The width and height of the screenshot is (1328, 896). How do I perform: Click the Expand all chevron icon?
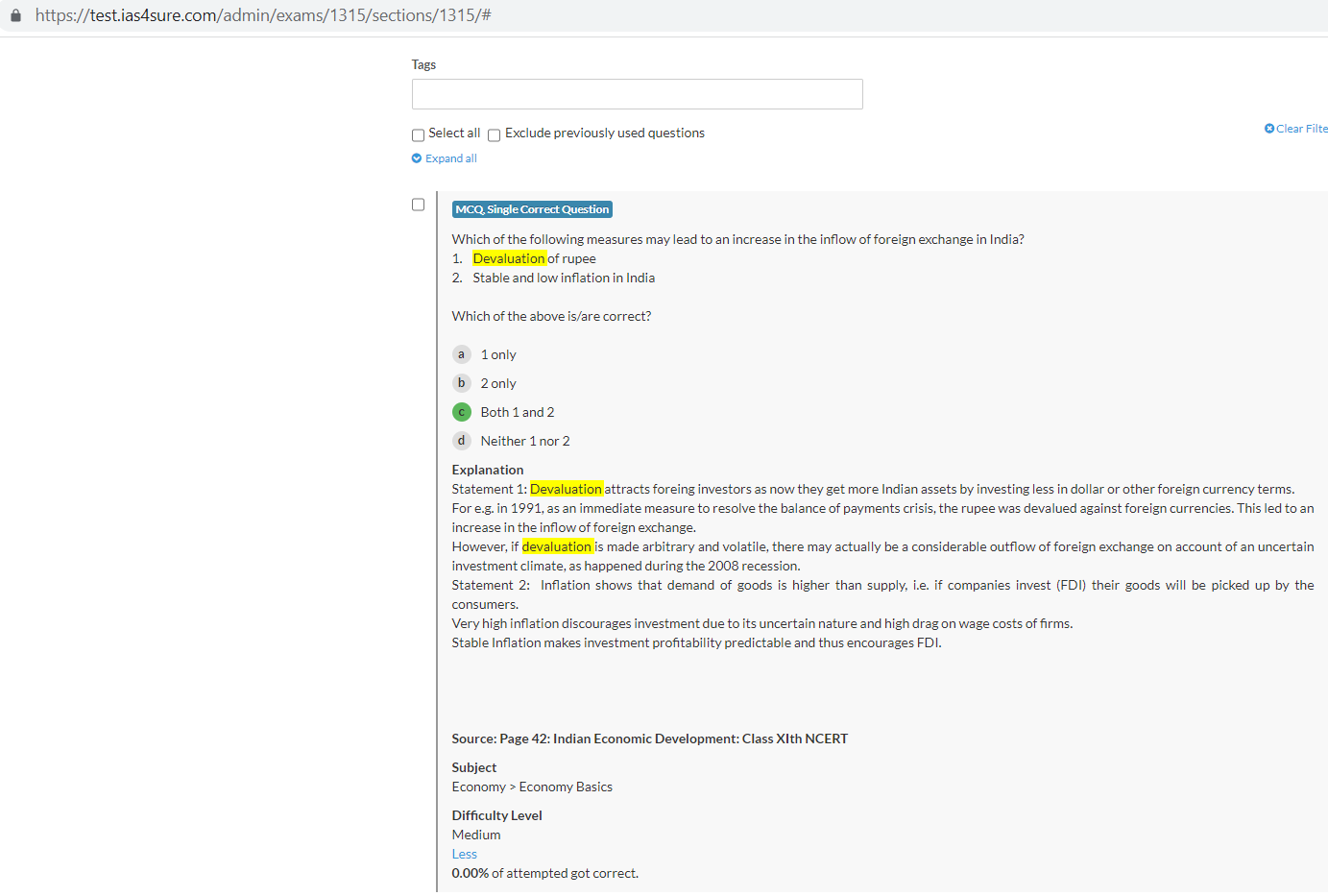[417, 158]
